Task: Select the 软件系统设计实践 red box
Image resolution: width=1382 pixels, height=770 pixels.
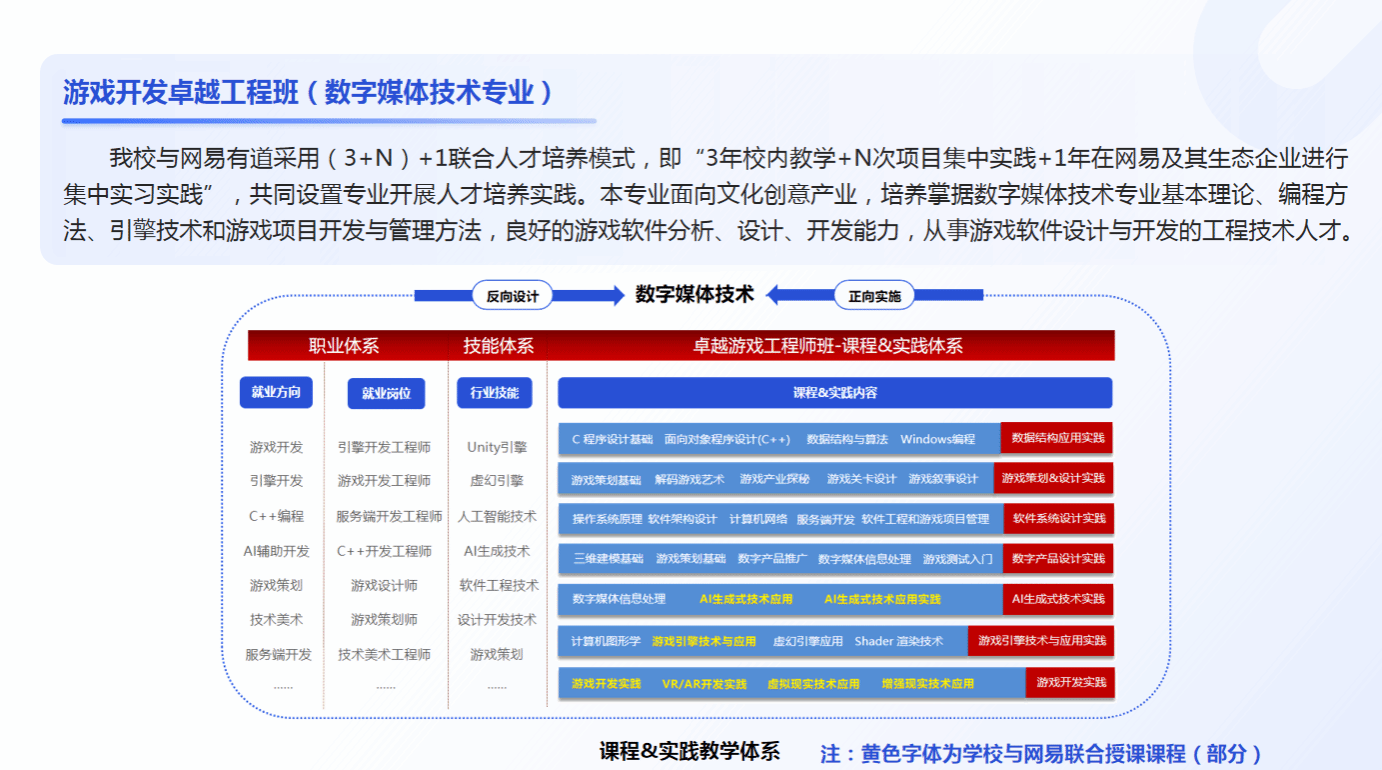Action: (x=1058, y=519)
